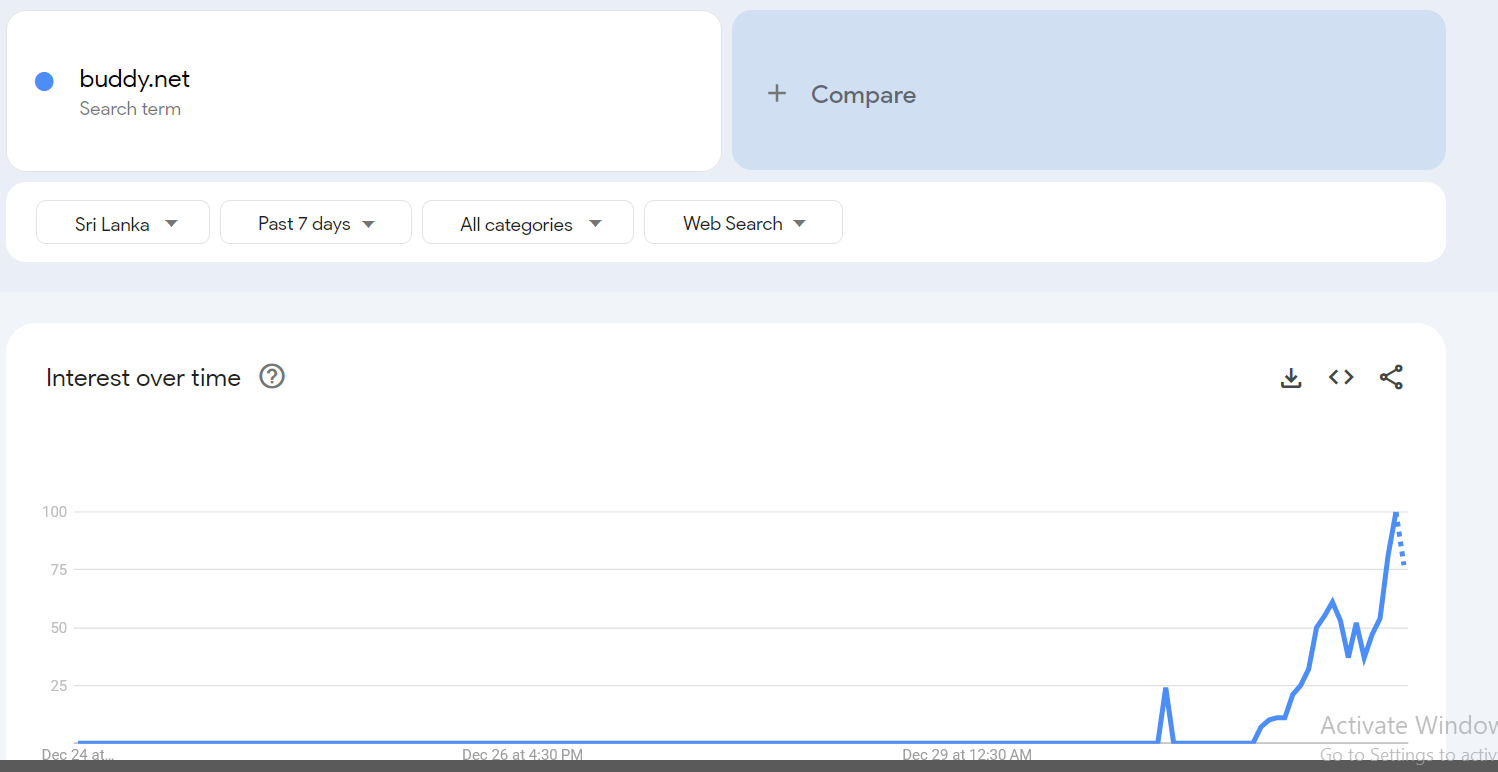The image size is (1498, 772).
Task: Select the Interest over time heading
Action: tap(144, 378)
